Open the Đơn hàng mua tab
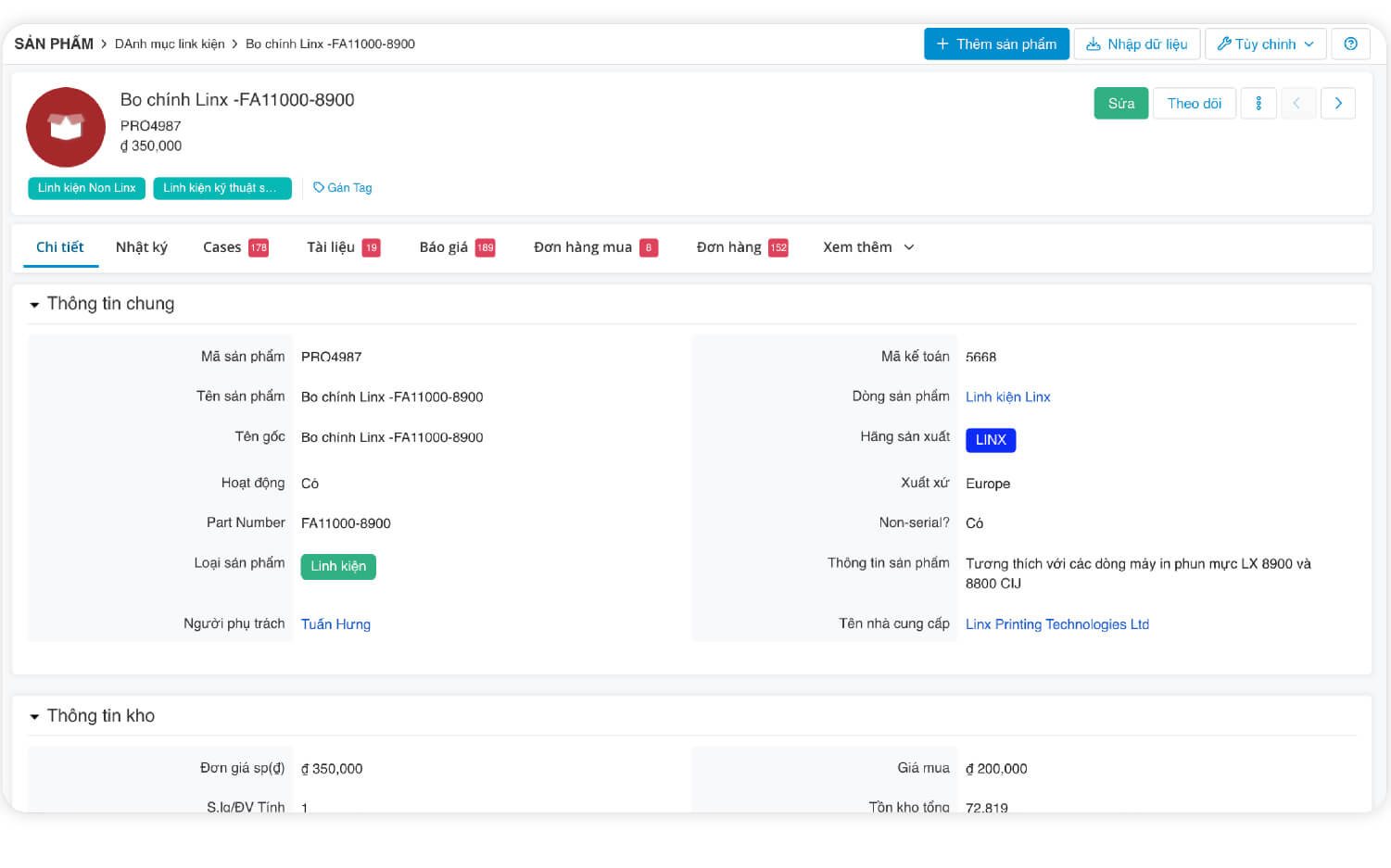The width and height of the screenshot is (1391, 868). click(596, 246)
